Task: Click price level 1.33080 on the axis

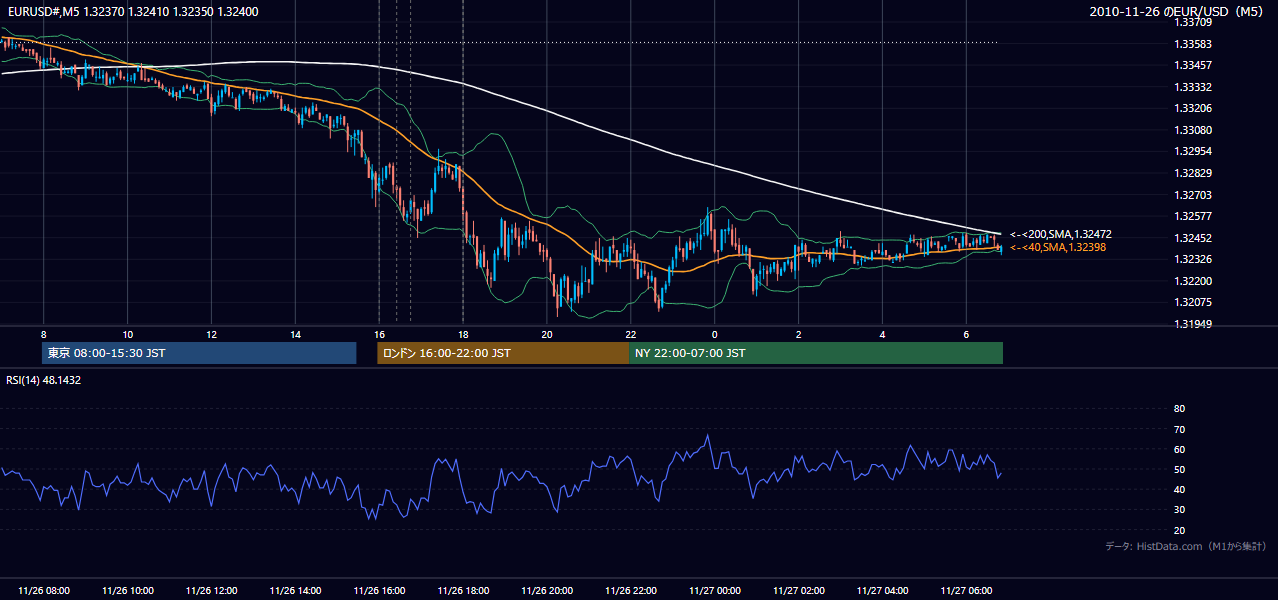Action: click(x=1193, y=130)
